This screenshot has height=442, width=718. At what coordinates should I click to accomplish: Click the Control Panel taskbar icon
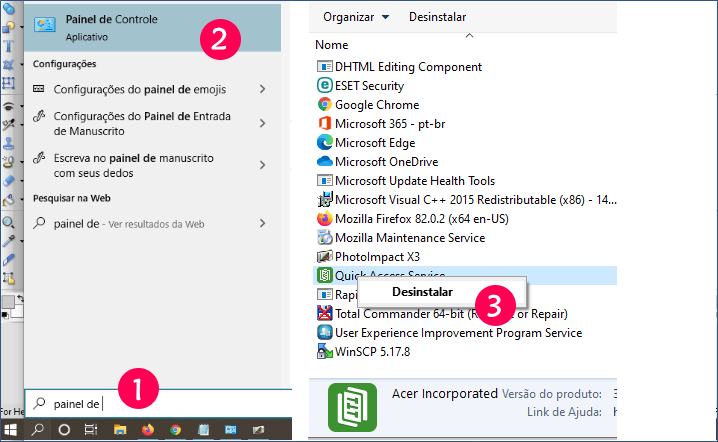pyautogui.click(x=231, y=430)
